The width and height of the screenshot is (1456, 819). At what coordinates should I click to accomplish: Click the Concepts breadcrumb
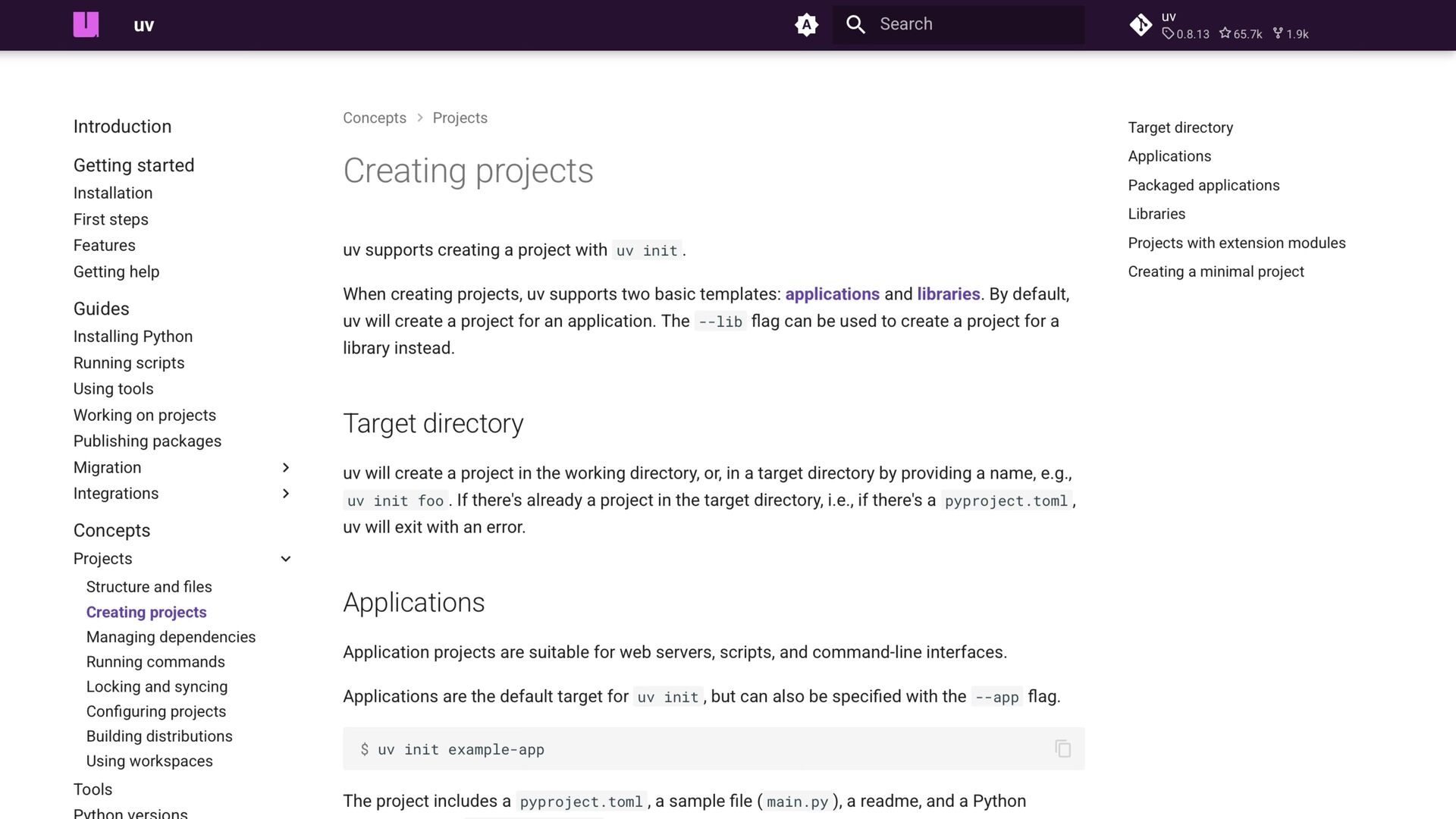(x=375, y=118)
